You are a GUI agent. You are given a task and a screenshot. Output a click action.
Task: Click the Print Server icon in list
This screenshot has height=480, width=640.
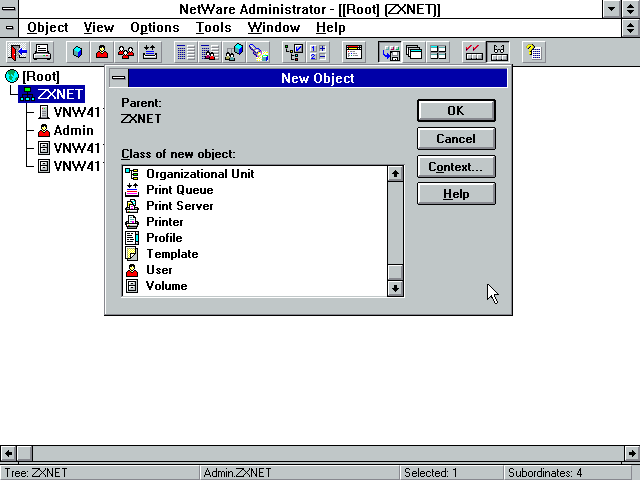(132, 206)
